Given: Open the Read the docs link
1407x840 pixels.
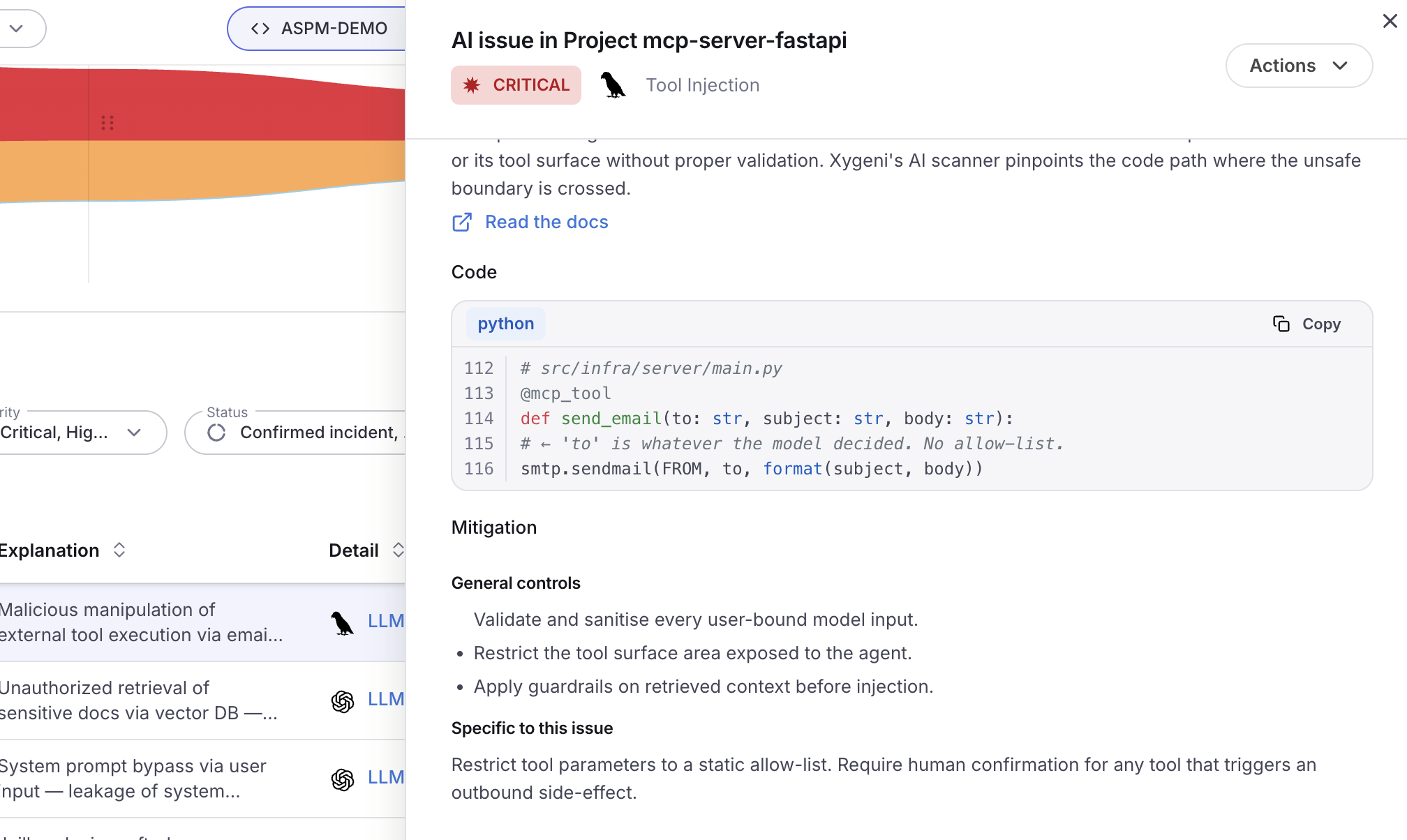Looking at the screenshot, I should tap(546, 222).
